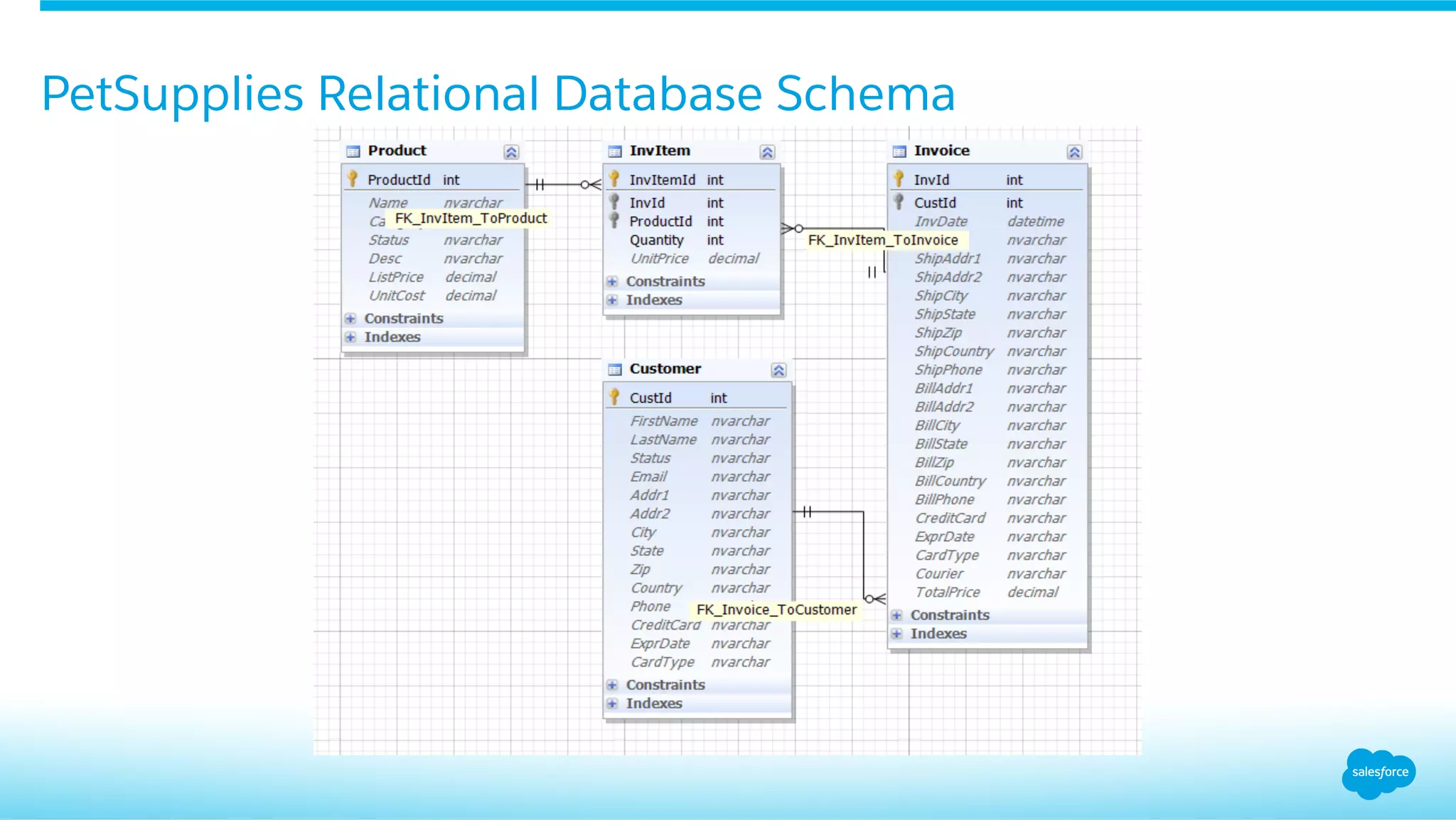Expand Indexes in the Customer table
Screen dimensions: 1456x820
point(612,703)
